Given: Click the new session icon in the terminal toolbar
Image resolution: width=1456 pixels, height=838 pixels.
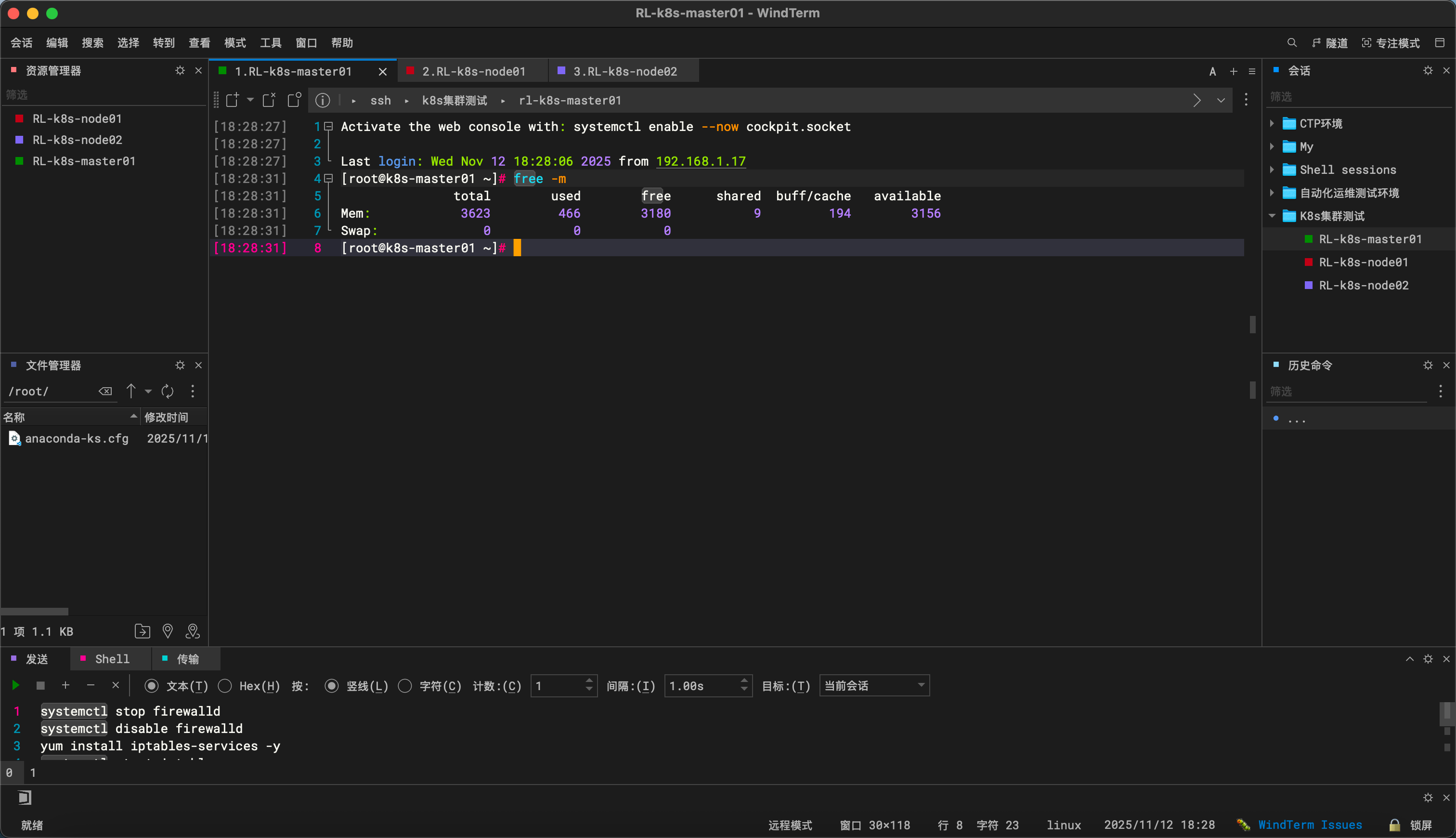Looking at the screenshot, I should coord(233,100).
